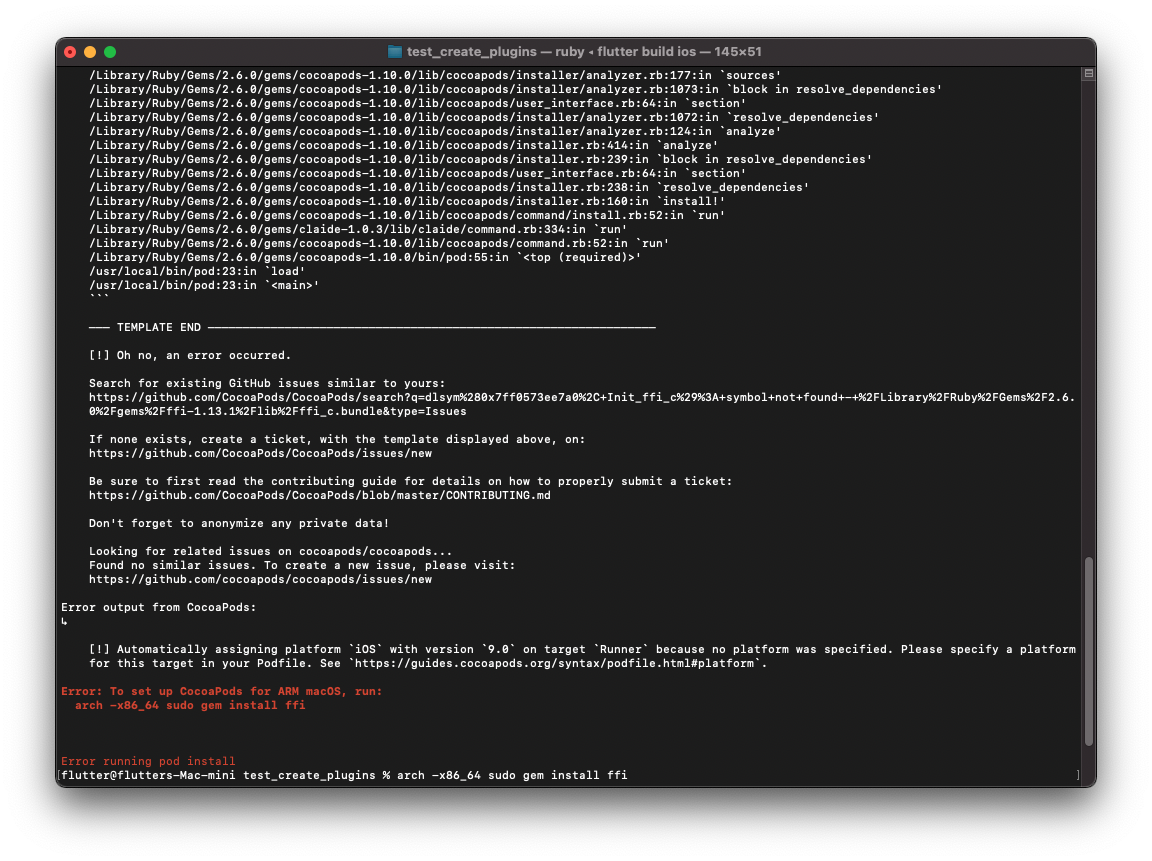
Task: Click the 'TEMPLATE END' separator label
Action: (x=159, y=327)
